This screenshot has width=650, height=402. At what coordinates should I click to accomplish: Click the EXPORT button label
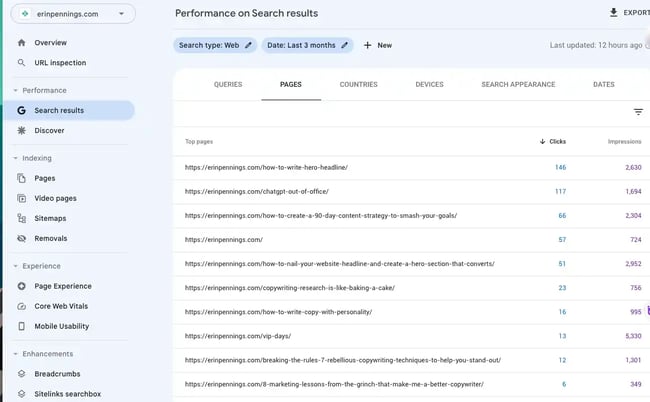(x=636, y=13)
